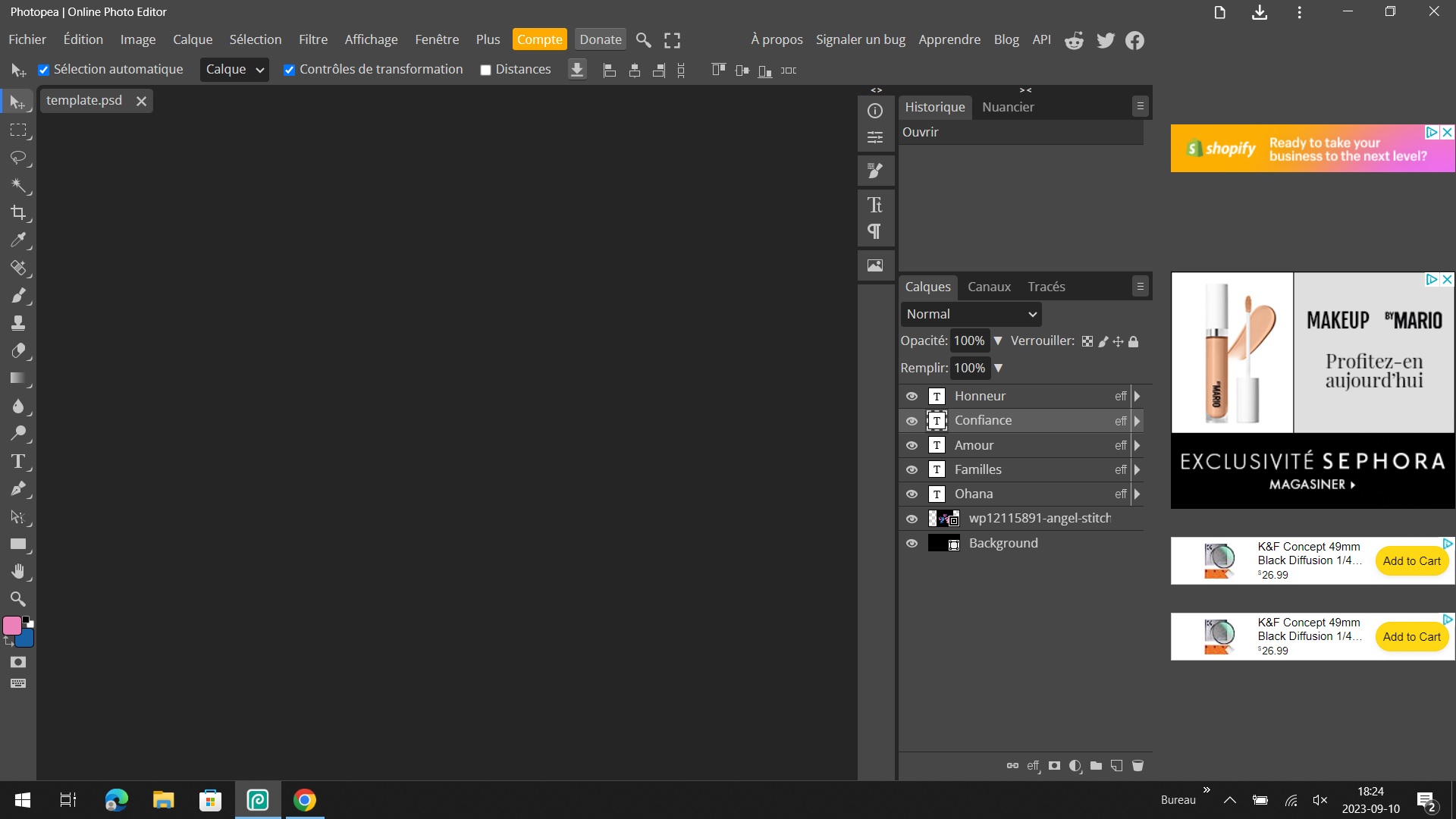Screen dimensions: 1456x819
Task: Open the Normal blend mode dropdown
Action: (x=971, y=314)
